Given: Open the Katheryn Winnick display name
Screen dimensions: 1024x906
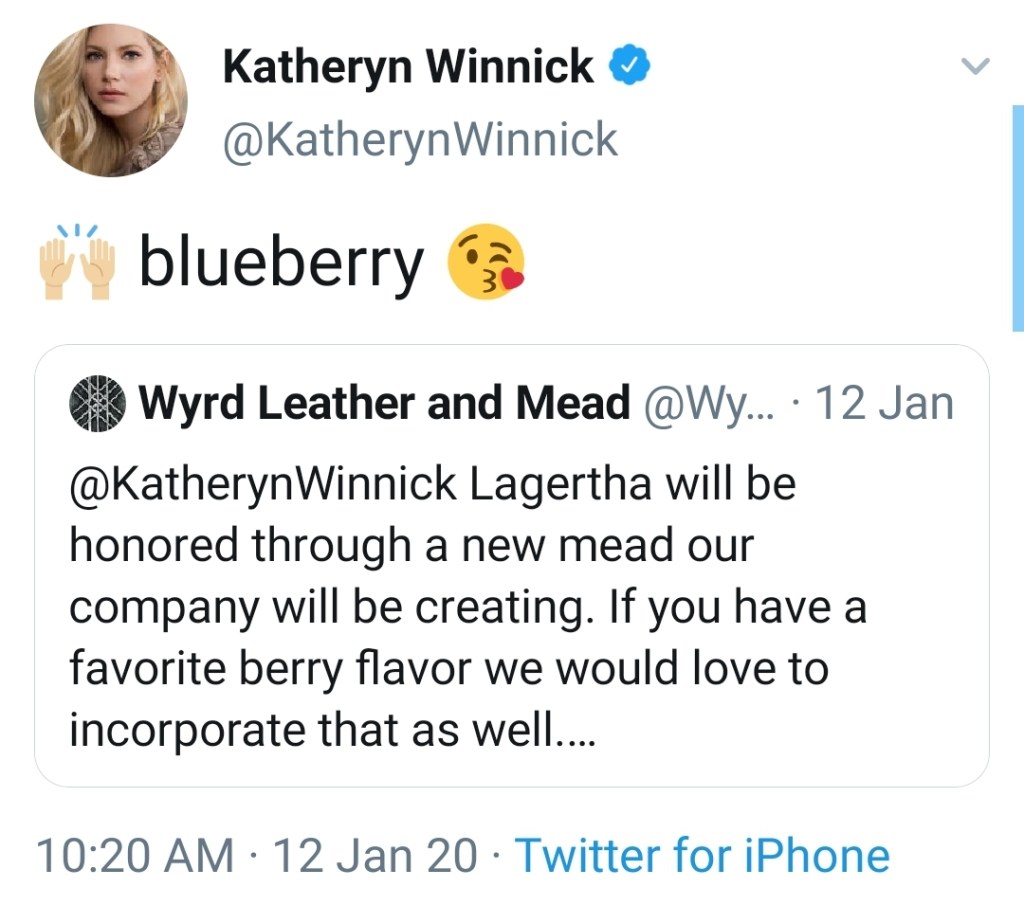Looking at the screenshot, I should (407, 67).
